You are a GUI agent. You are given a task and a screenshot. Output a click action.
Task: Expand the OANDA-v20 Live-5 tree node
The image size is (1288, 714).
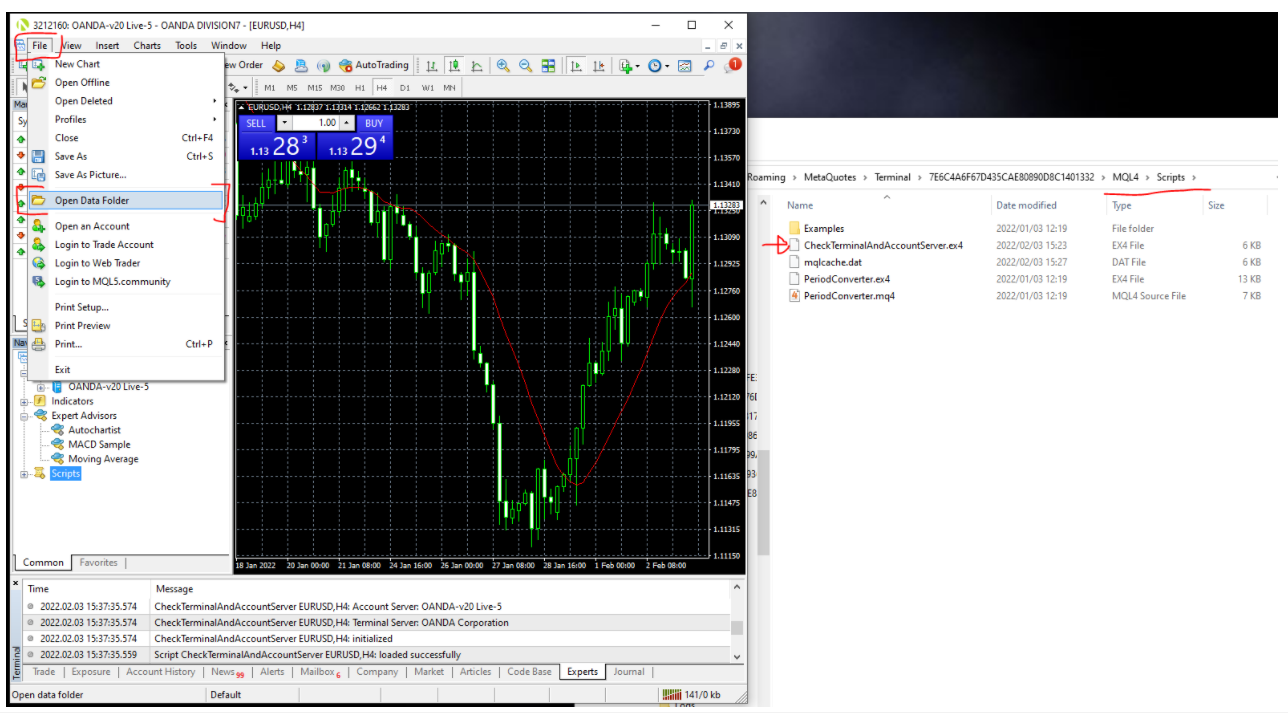tap(41, 387)
